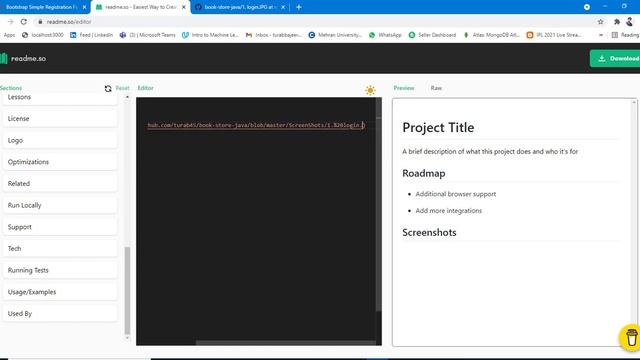Close the book-store-java browser tab
640x360 pixels.
pos(283,7)
